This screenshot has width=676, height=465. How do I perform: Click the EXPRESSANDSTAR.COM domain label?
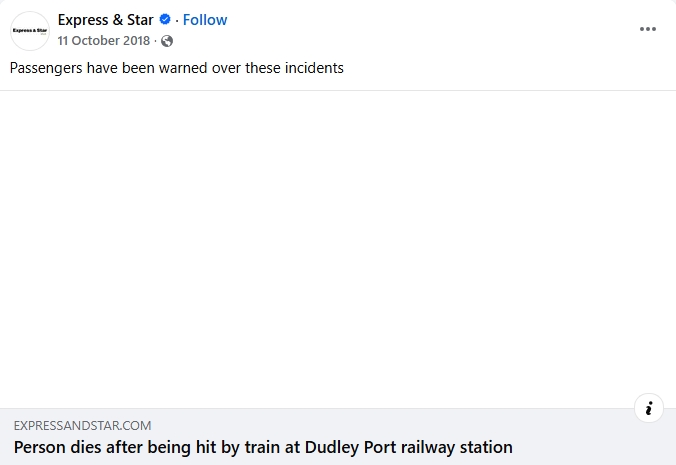83,426
